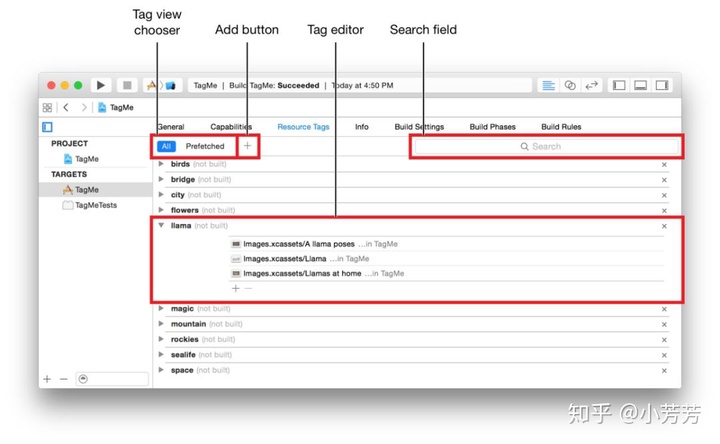
Task: Select Images.xcassets/Llamas at home resource
Action: click(x=446, y=273)
